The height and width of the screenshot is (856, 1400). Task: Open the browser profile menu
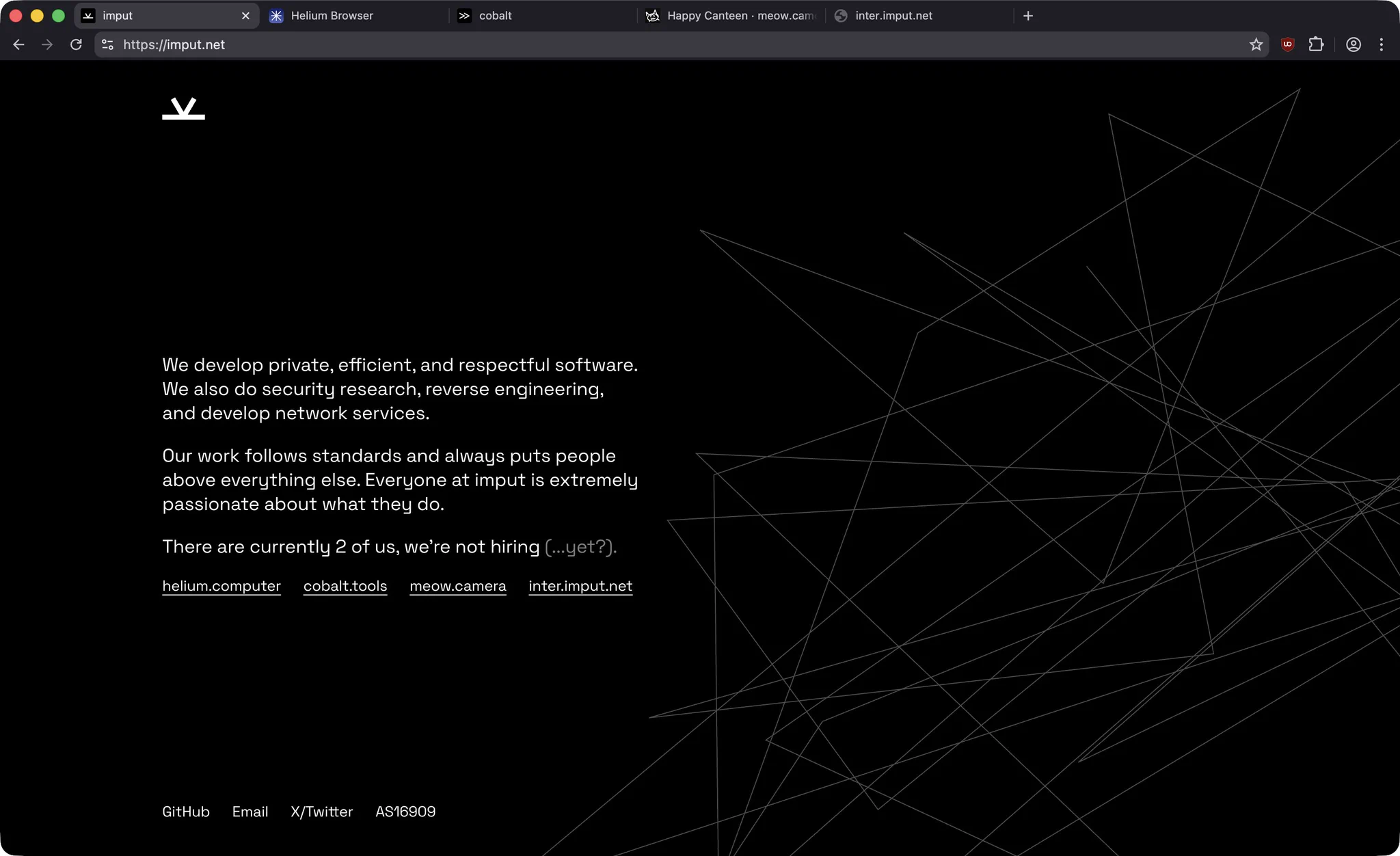(1354, 44)
